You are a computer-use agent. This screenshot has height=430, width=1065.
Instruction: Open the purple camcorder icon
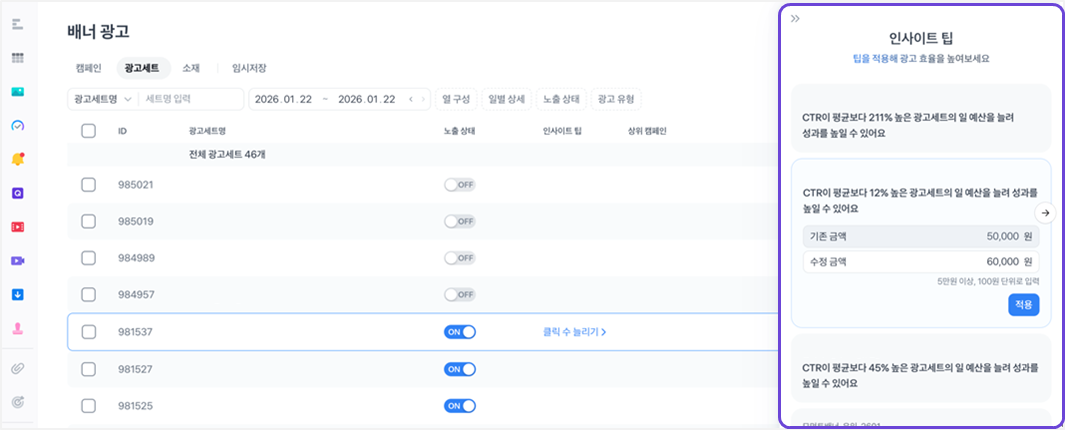18,260
